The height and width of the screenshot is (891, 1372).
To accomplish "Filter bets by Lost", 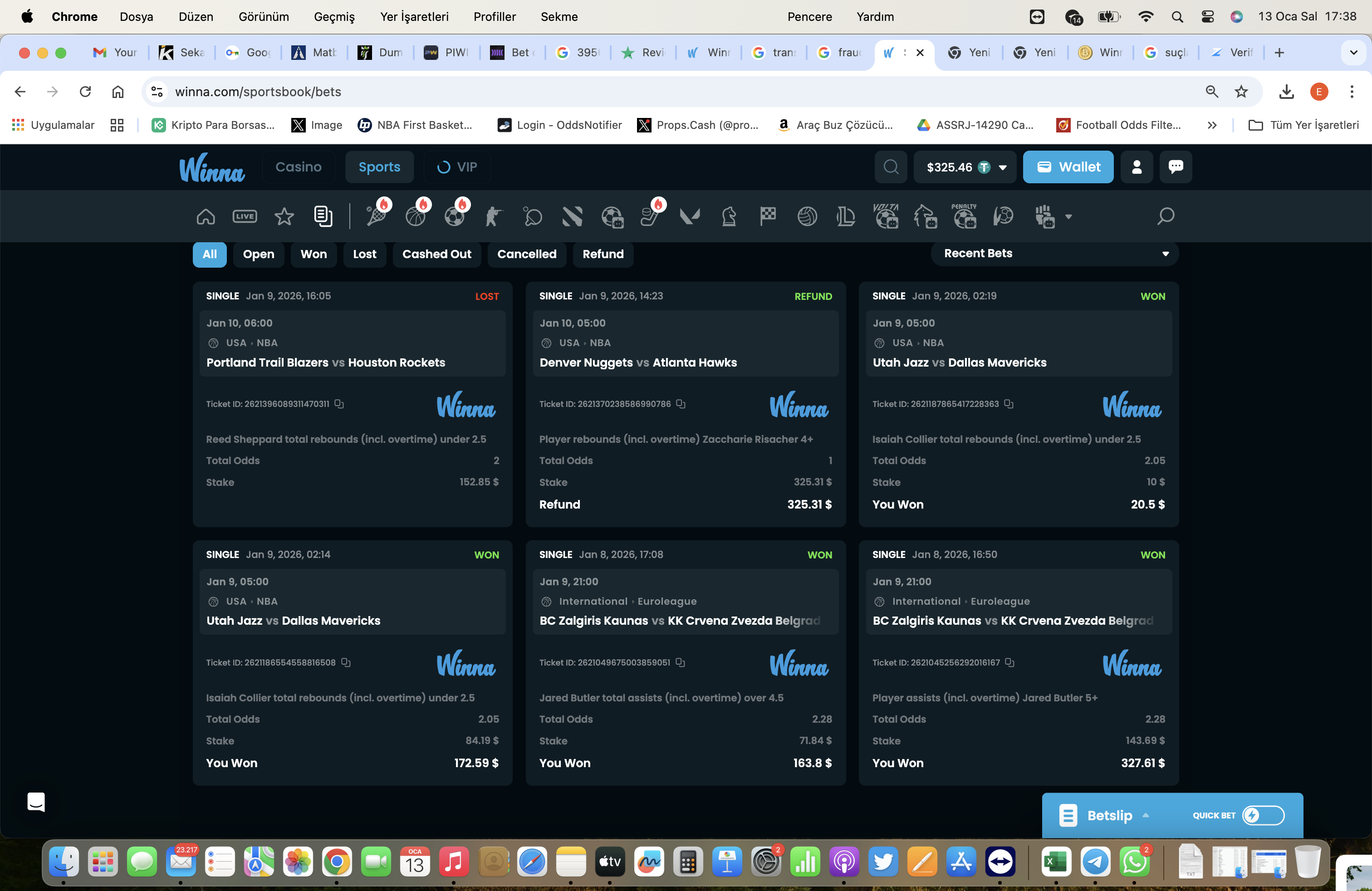I will 364,254.
